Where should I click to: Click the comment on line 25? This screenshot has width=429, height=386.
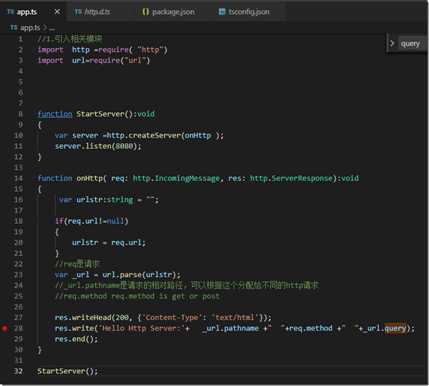point(137,296)
